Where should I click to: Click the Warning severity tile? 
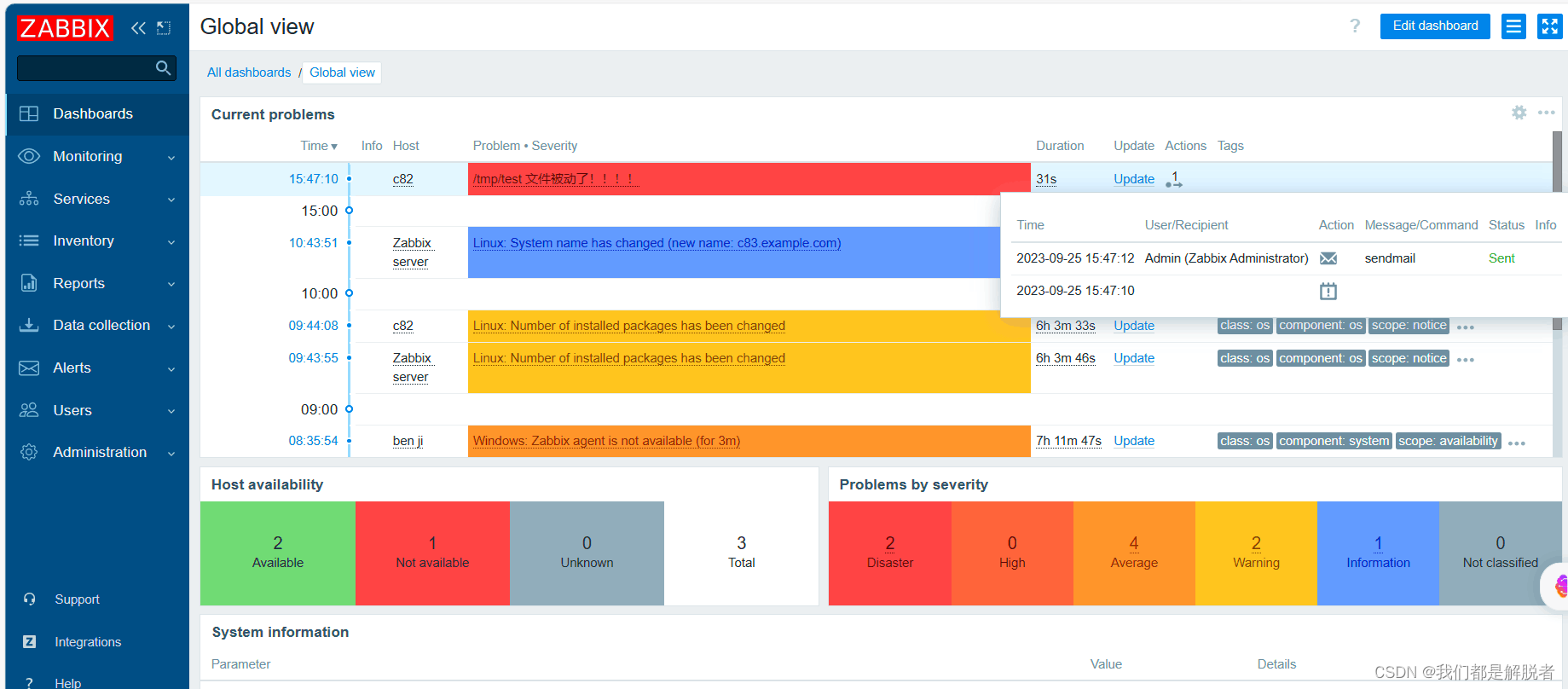1256,553
